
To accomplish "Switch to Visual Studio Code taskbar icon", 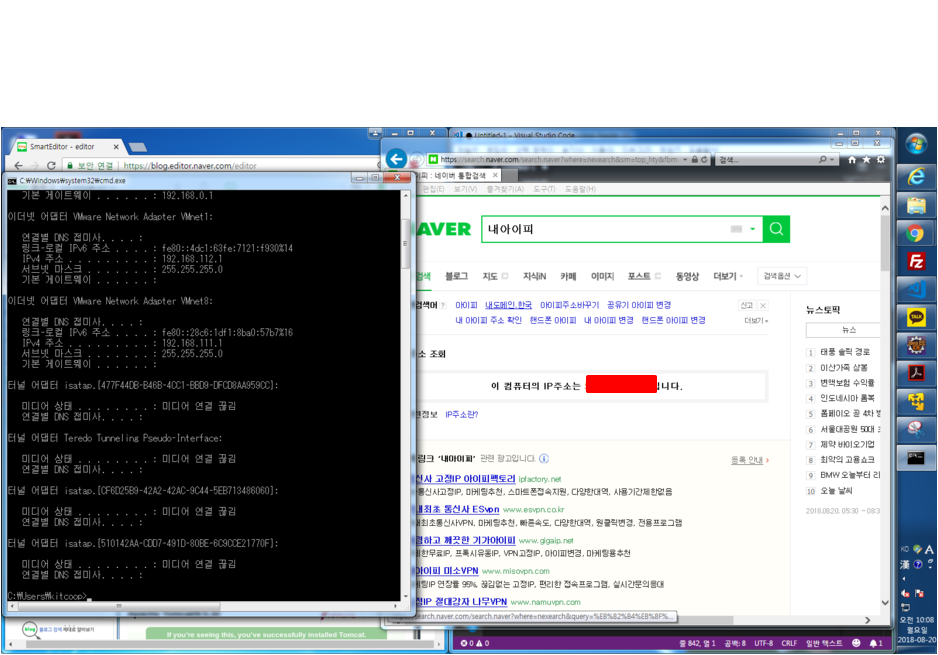I will (x=916, y=290).
